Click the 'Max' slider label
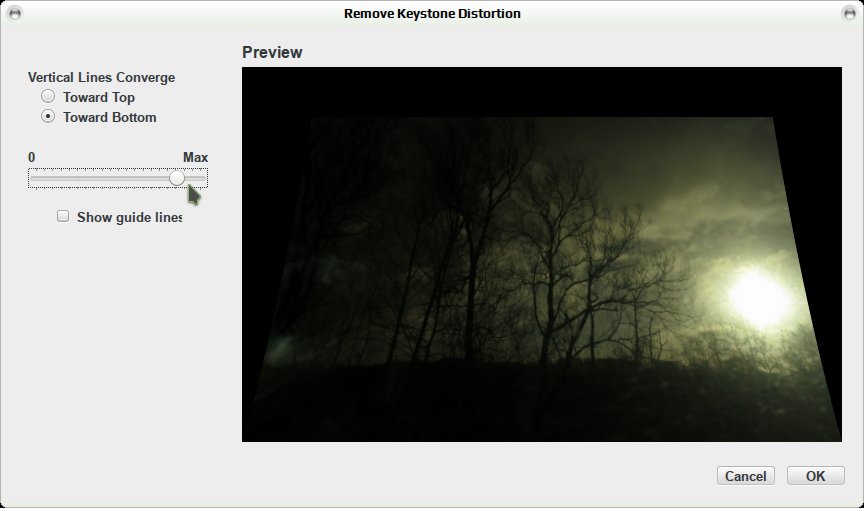The width and height of the screenshot is (864, 508). pyautogui.click(x=195, y=158)
